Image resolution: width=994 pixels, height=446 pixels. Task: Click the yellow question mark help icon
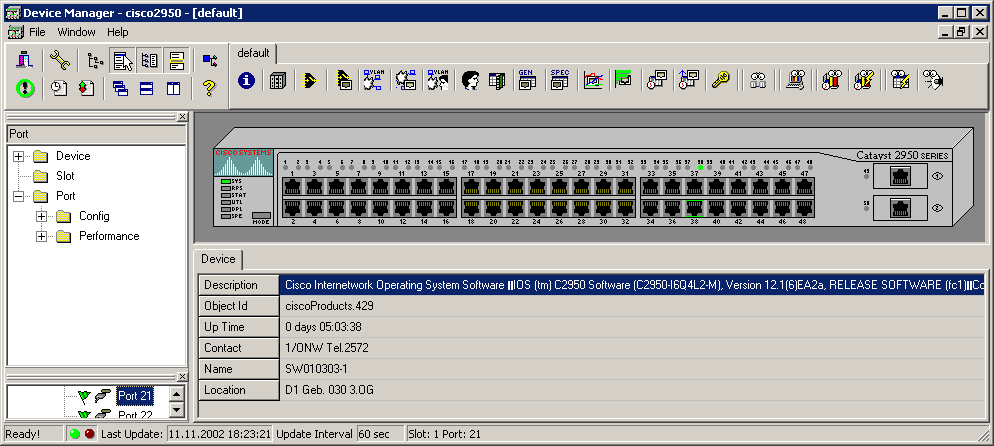208,88
